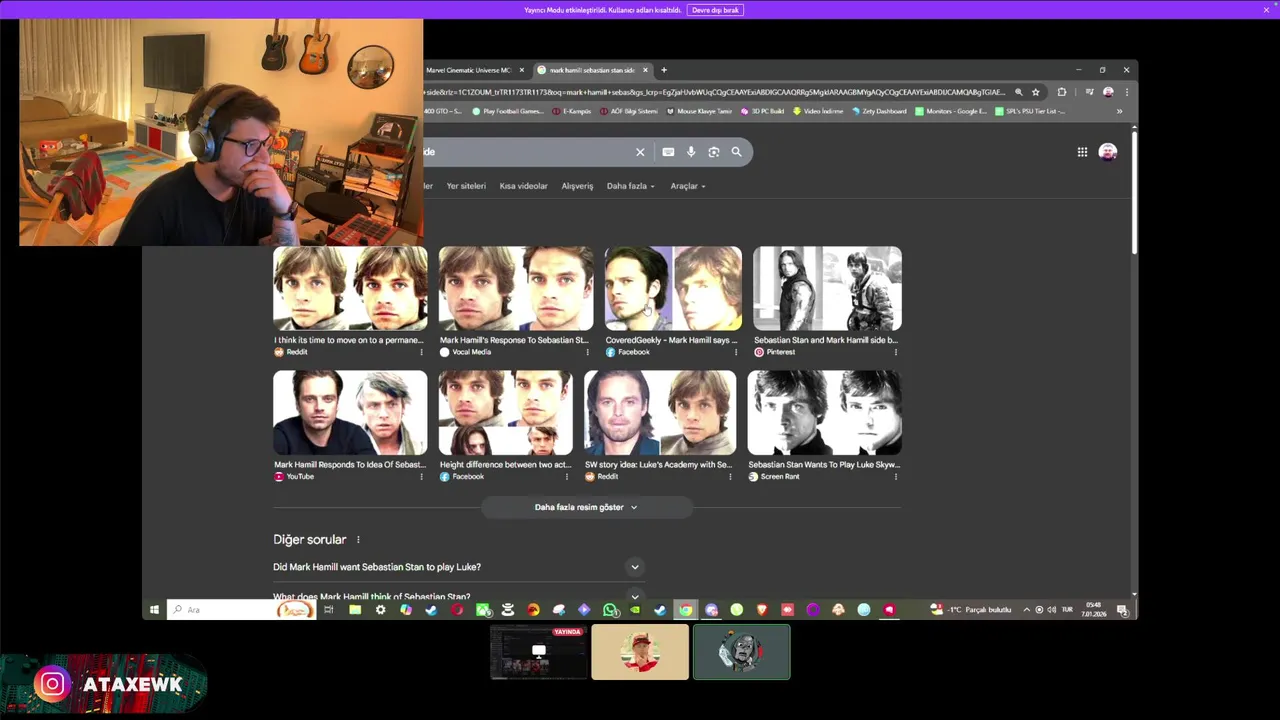Open the on-screen keyboard input tool

point(668,152)
